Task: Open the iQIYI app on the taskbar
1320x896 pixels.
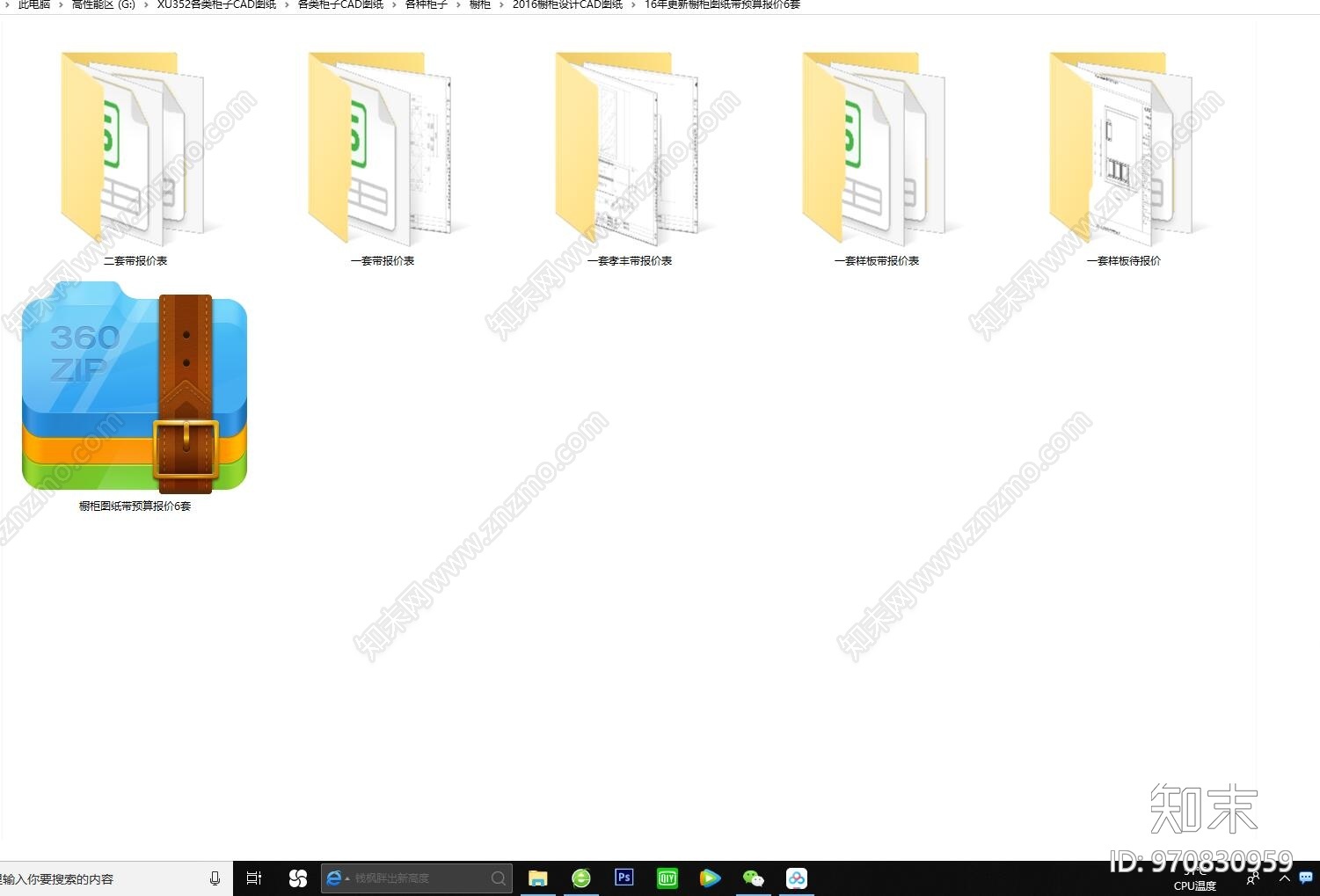Action: coord(667,878)
